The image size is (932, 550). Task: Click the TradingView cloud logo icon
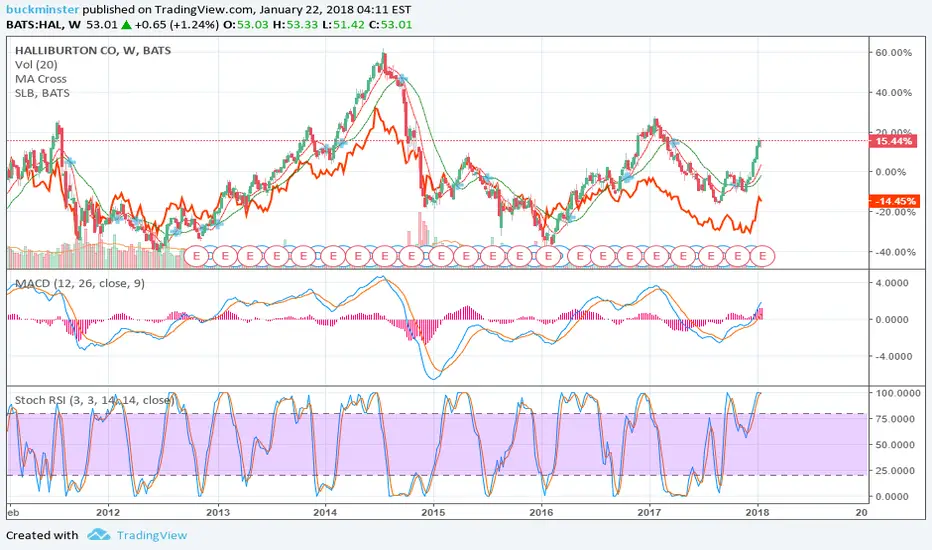(99, 535)
